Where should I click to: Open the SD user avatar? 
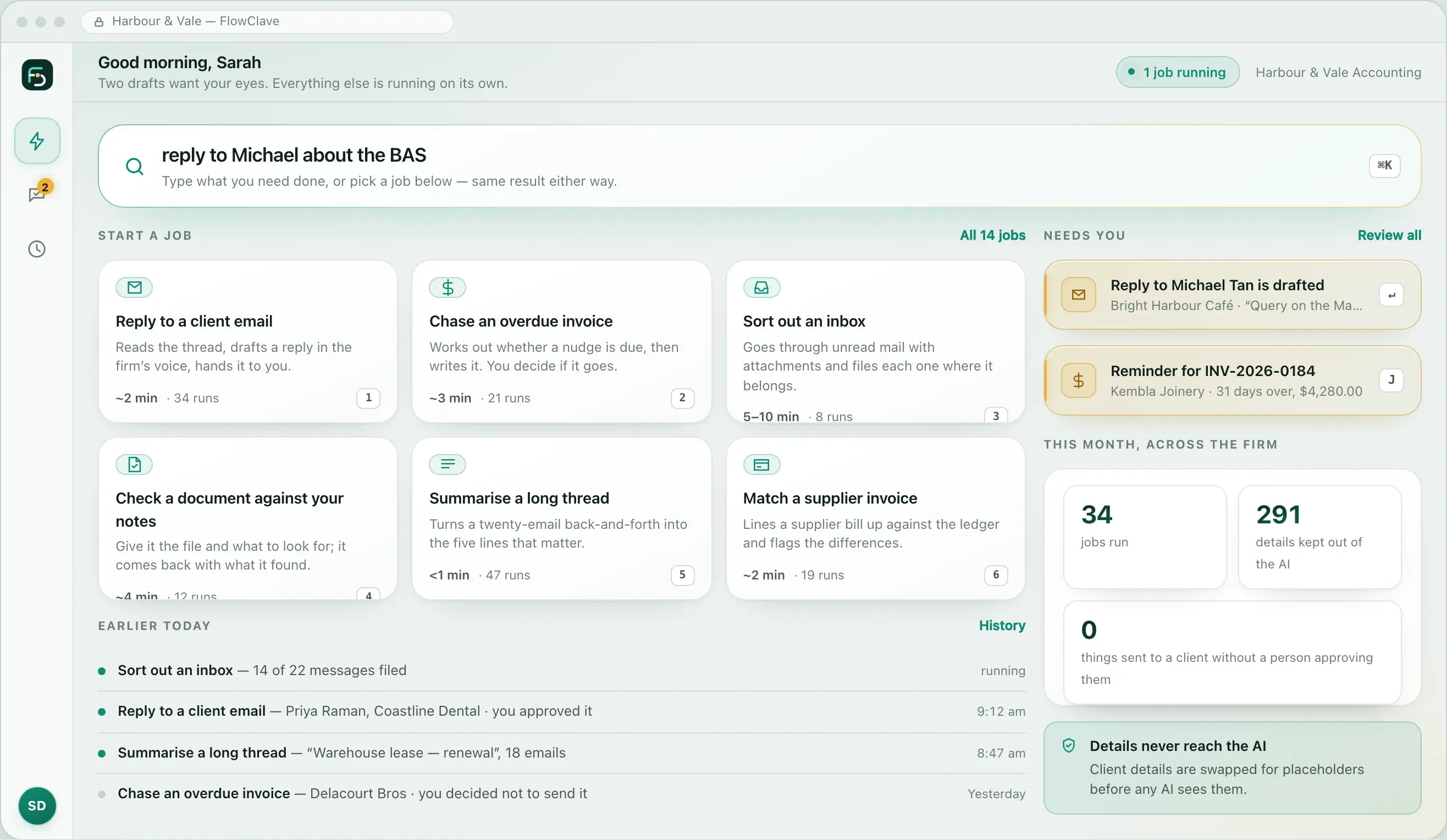pyautogui.click(x=37, y=805)
